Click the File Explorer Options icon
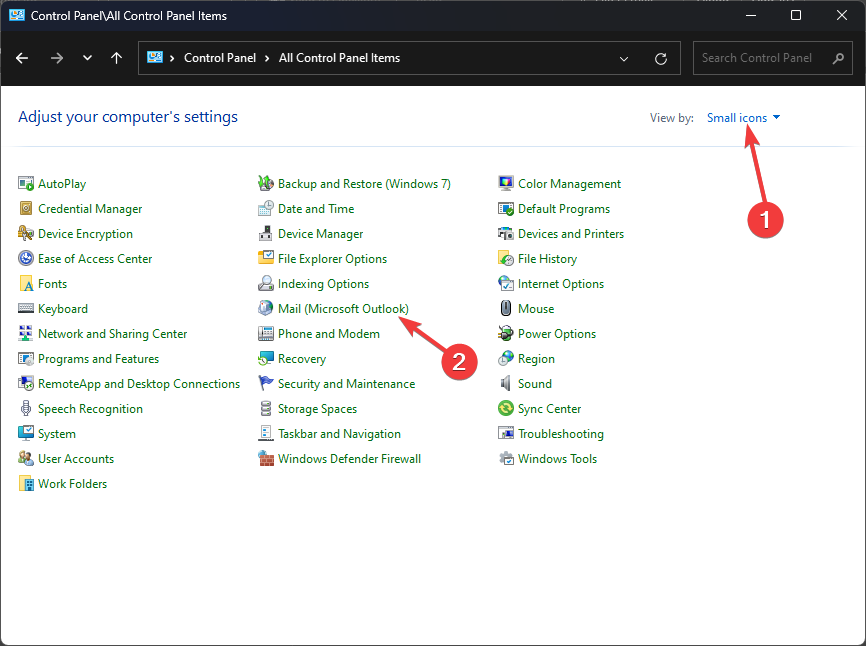Screen dimensions: 866x646 click(266, 258)
